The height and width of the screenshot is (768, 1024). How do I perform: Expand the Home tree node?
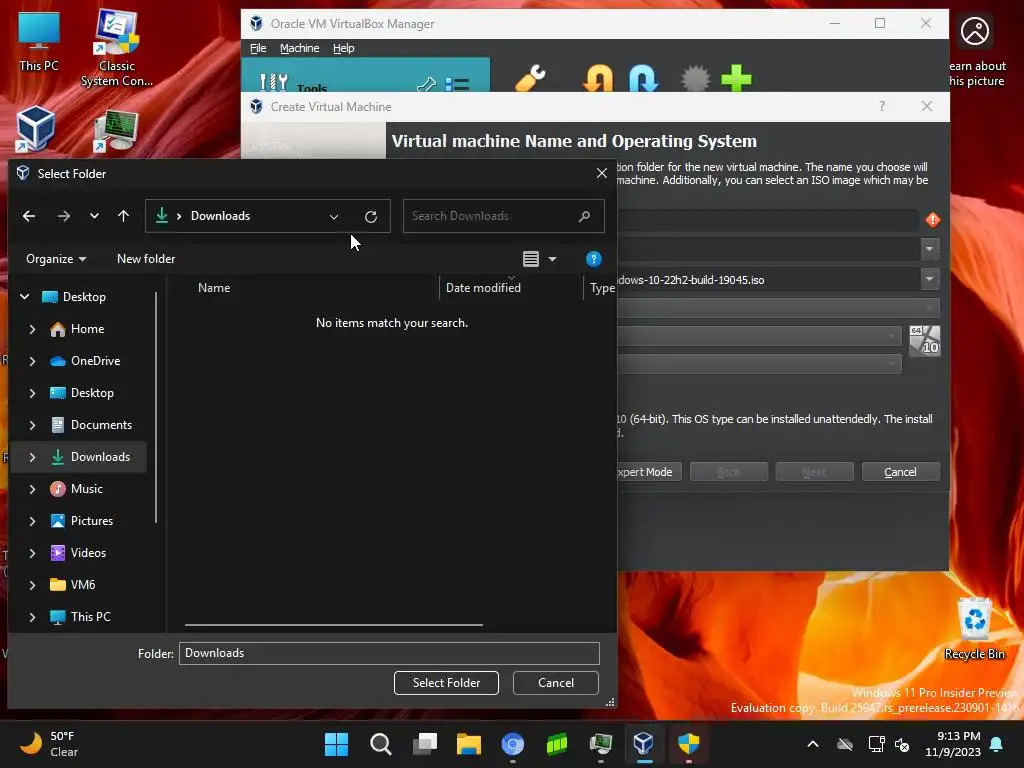(x=32, y=329)
